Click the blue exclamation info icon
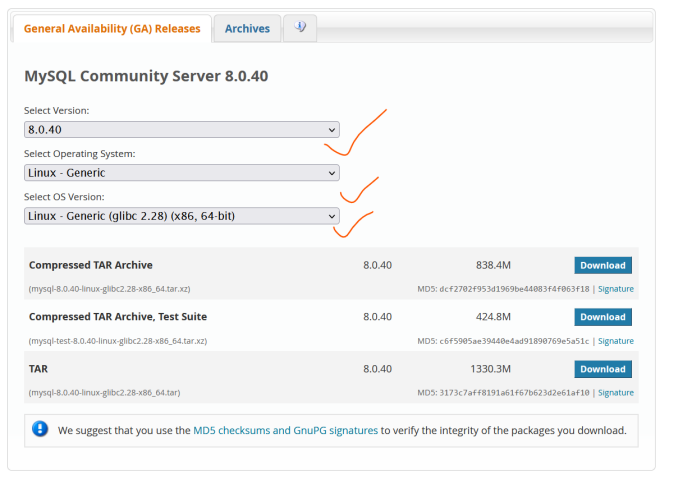This screenshot has width=692, height=485. 40,429
